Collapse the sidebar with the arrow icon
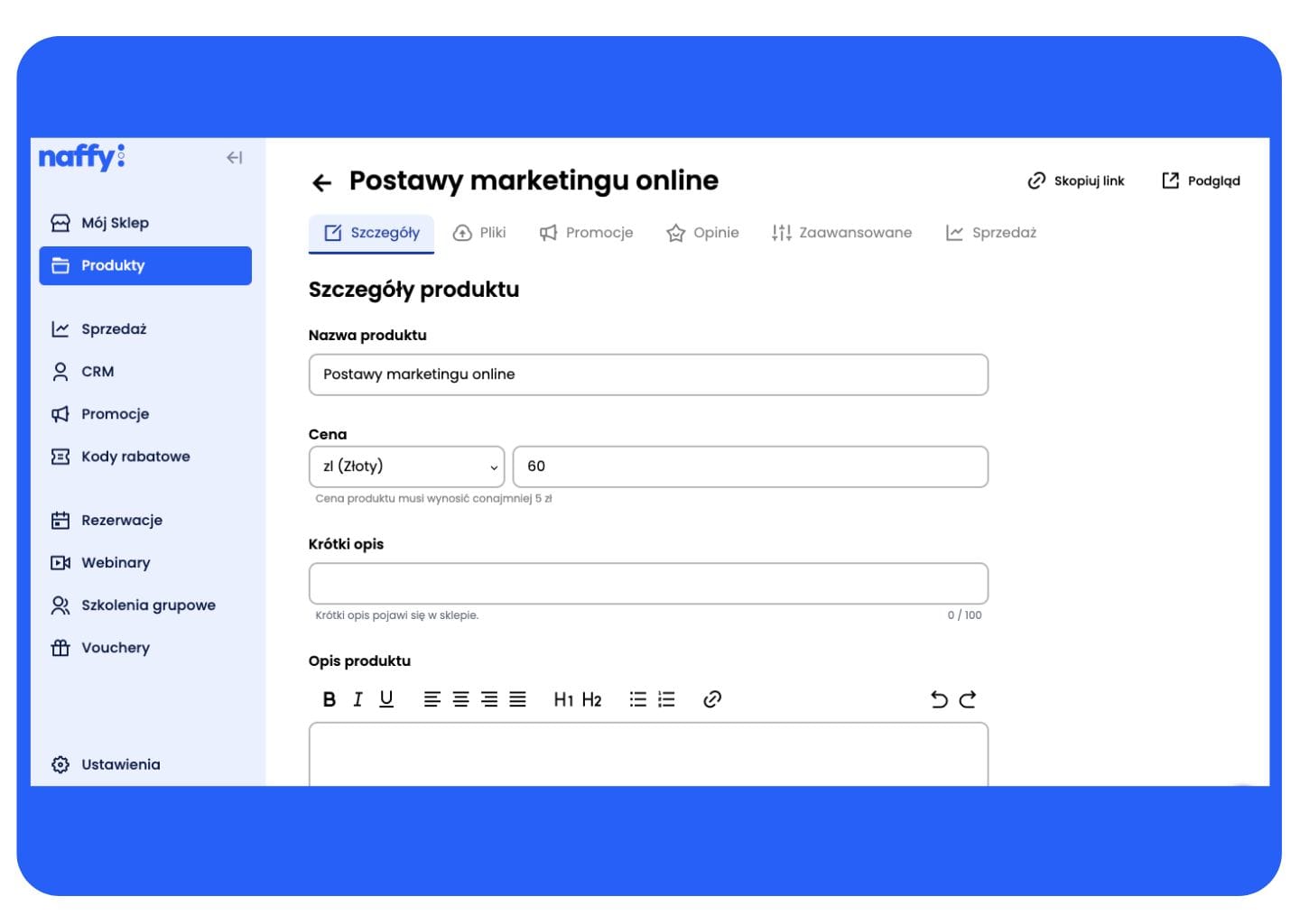Viewport: 1300px width, 924px height. tap(235, 158)
